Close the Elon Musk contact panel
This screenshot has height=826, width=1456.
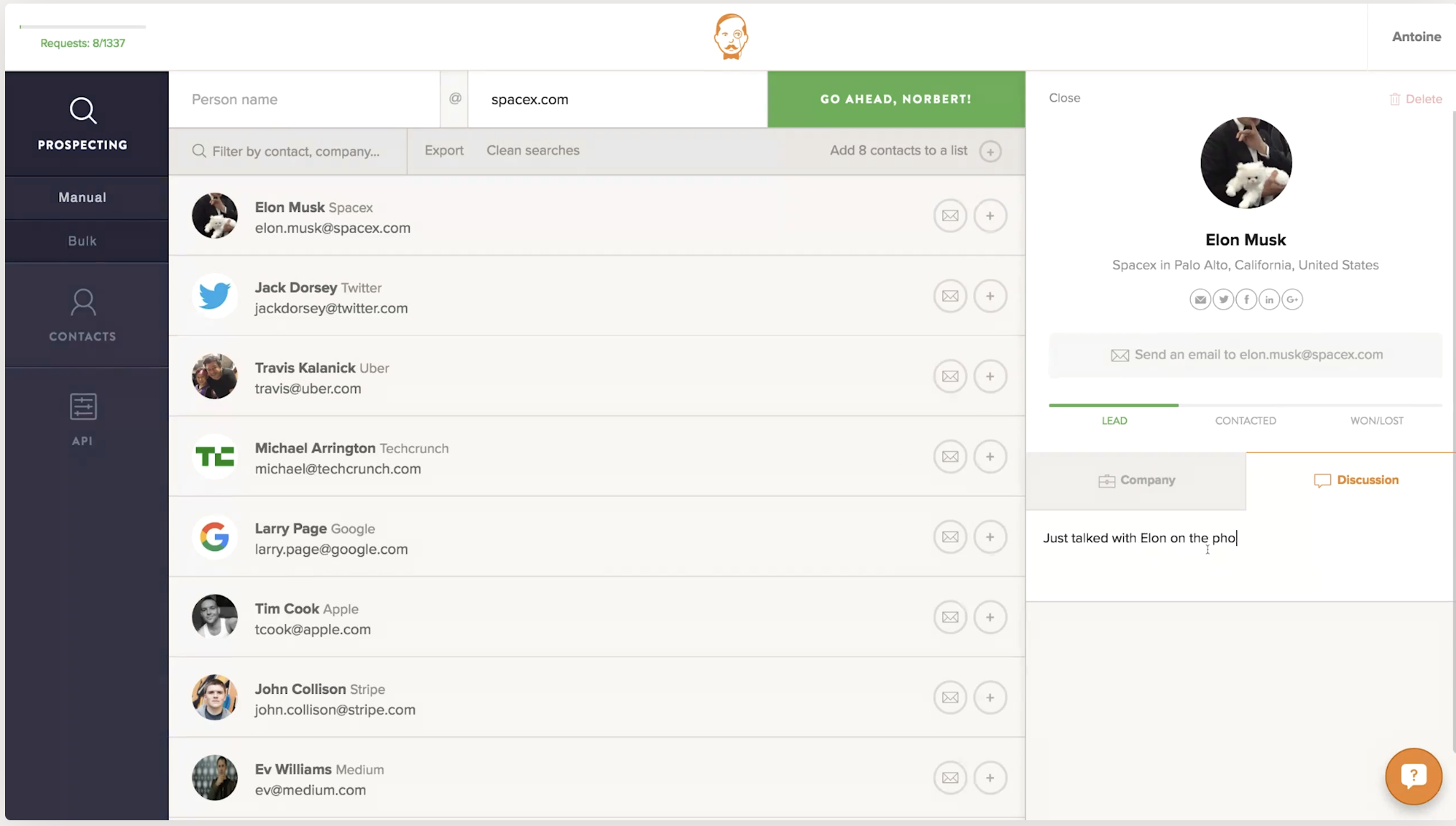pyautogui.click(x=1064, y=98)
